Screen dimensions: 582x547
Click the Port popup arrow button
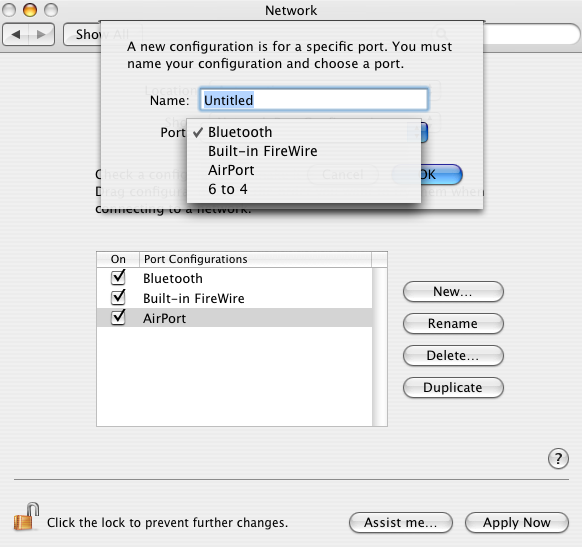[424, 132]
